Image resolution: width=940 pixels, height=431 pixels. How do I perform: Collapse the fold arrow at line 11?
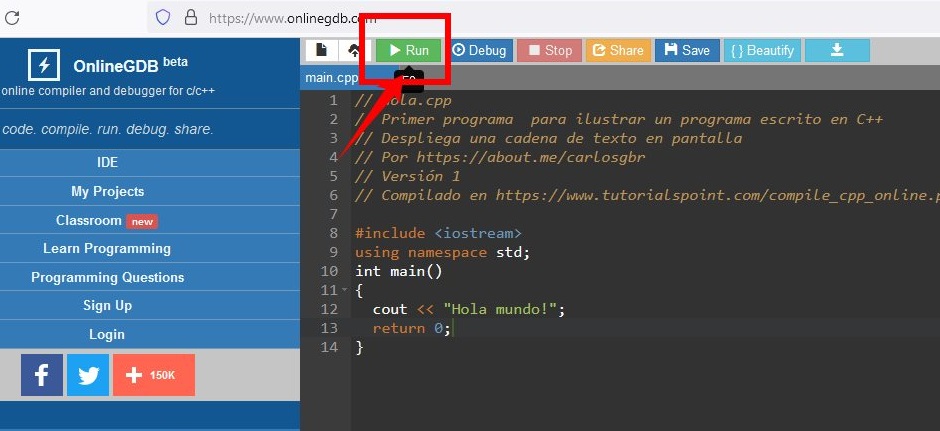click(344, 290)
